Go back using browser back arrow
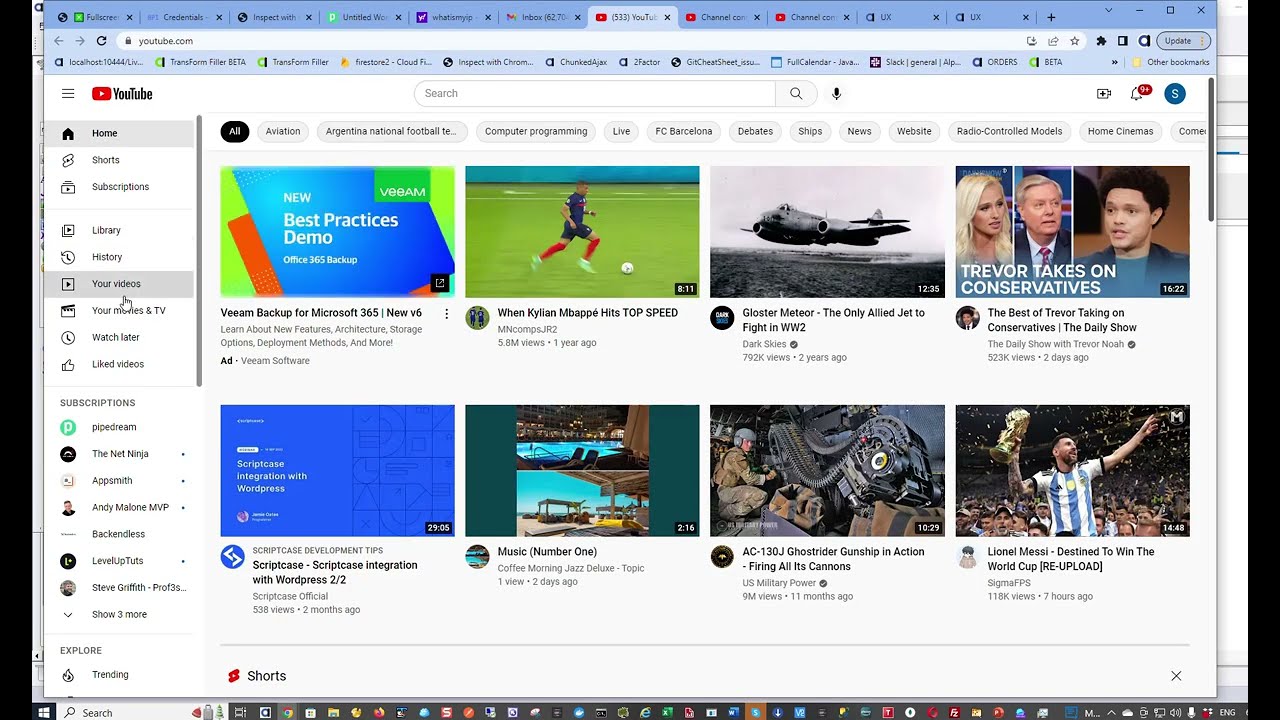Image resolution: width=1280 pixels, height=720 pixels. coord(58,41)
